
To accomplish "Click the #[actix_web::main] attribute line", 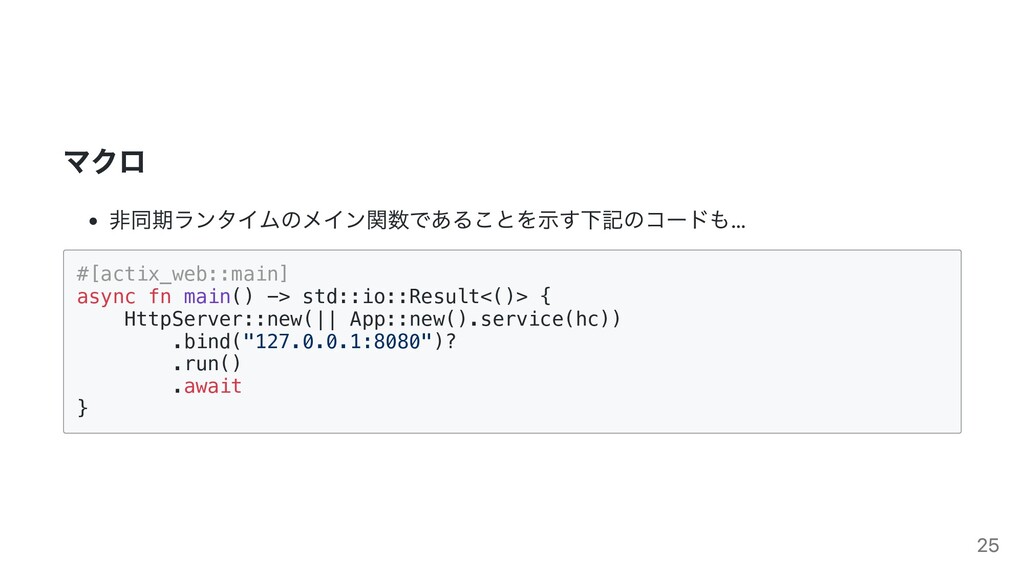I will coord(182,274).
